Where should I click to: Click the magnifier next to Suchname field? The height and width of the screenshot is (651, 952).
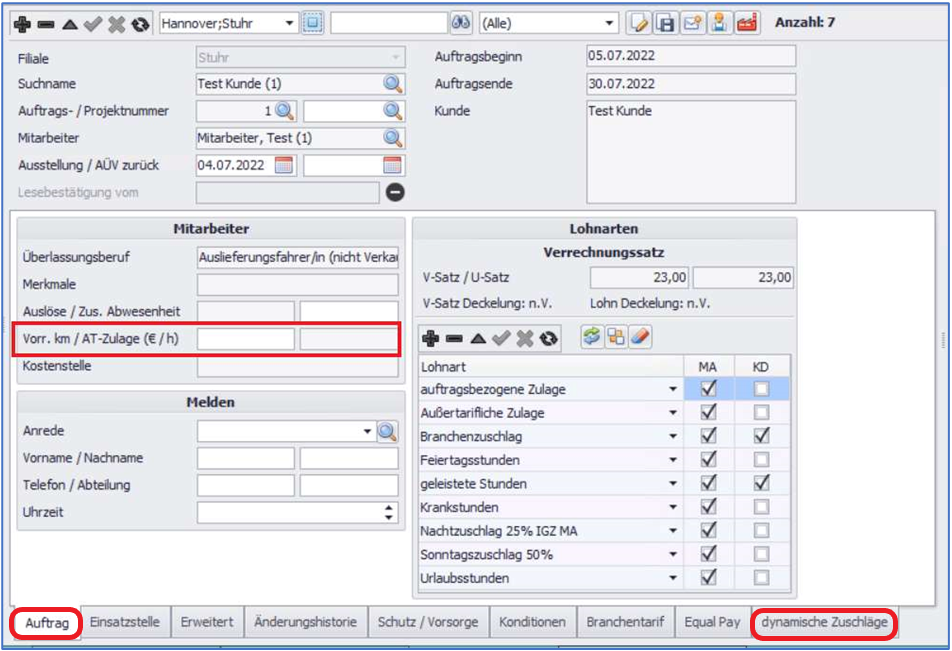point(393,84)
